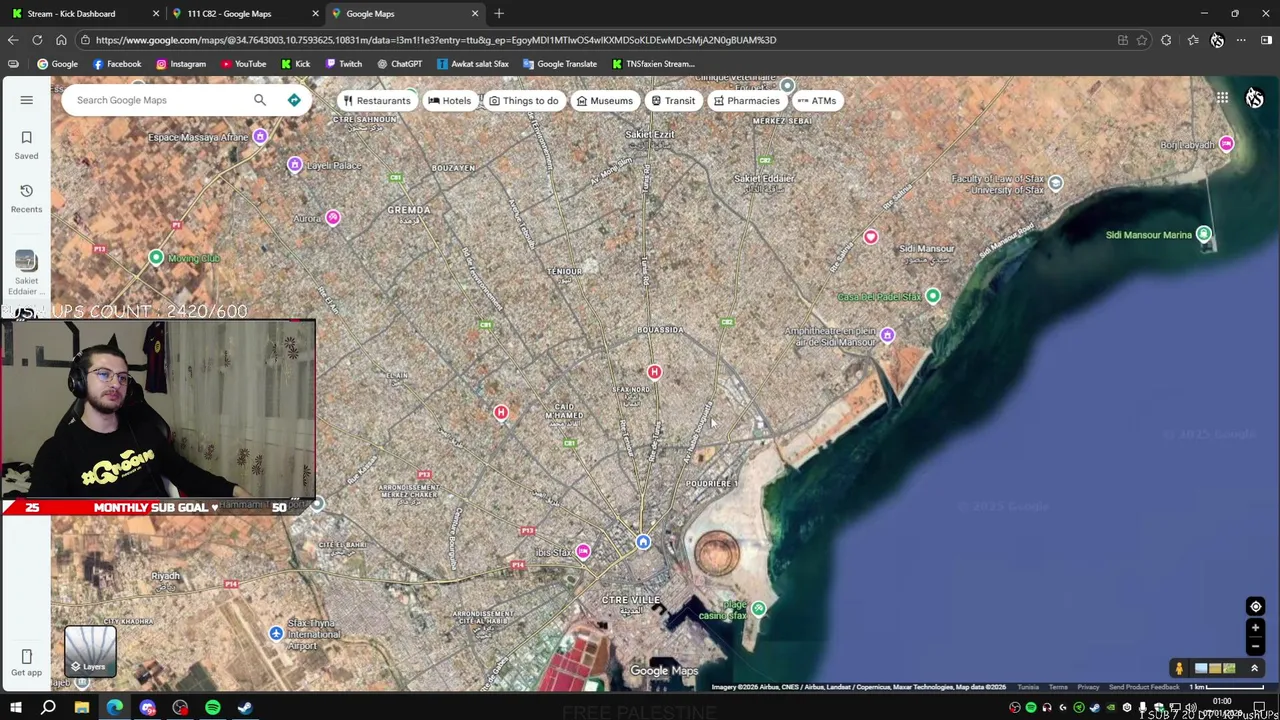
Task: Click hospital H marker near Bouassida
Action: 654,372
